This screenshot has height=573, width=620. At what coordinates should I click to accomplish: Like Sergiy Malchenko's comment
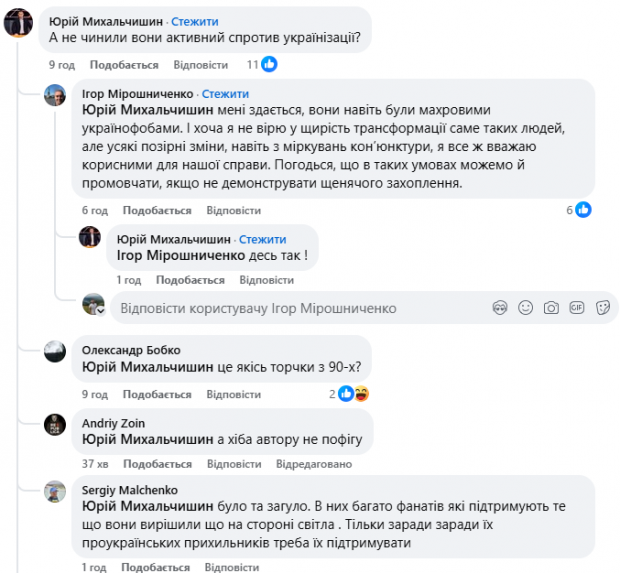(155, 567)
